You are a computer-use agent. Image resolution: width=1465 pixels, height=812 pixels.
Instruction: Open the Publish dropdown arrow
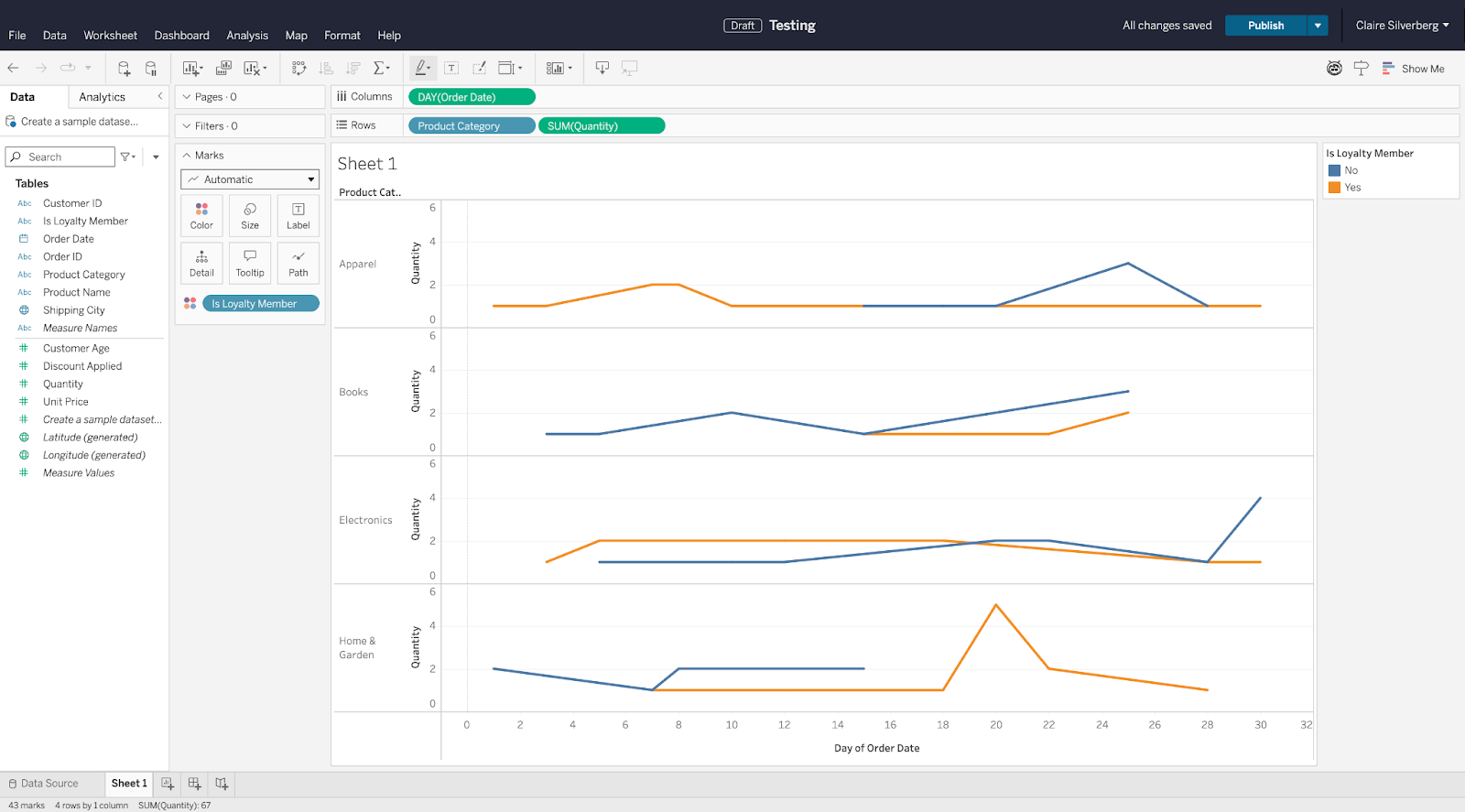point(1318,26)
